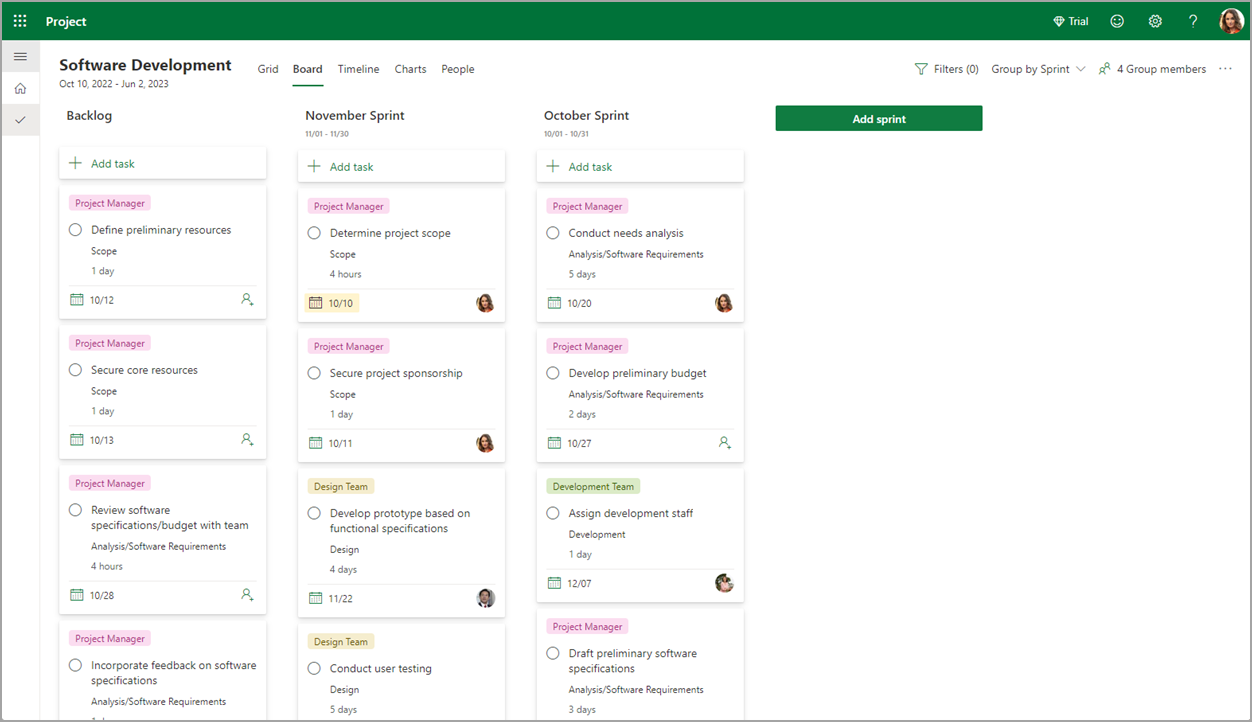The image size is (1252, 722).
Task: Open the settings gear icon
Action: pyautogui.click(x=1155, y=21)
